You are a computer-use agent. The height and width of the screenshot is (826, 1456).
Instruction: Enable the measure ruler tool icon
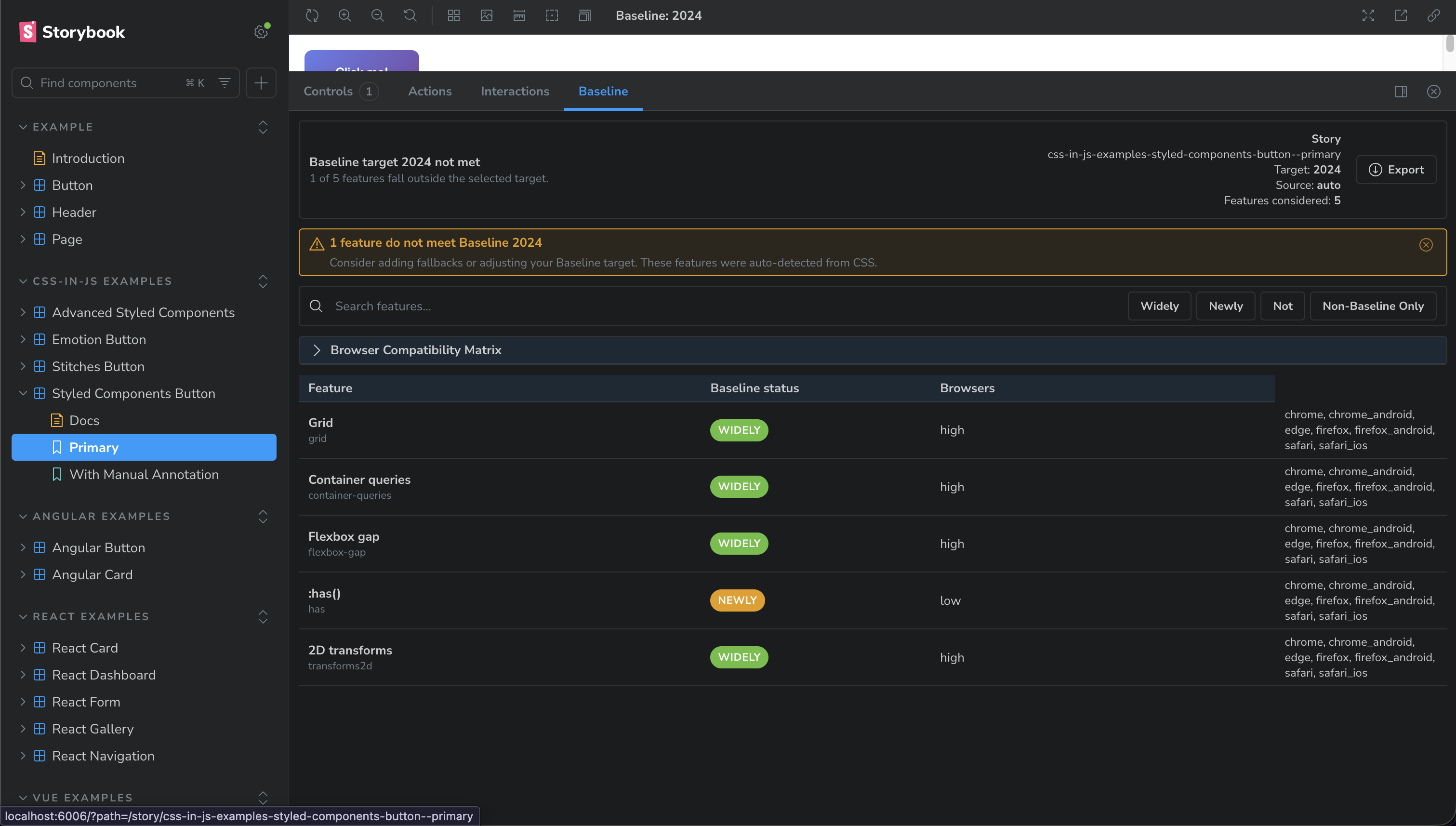coord(519,15)
